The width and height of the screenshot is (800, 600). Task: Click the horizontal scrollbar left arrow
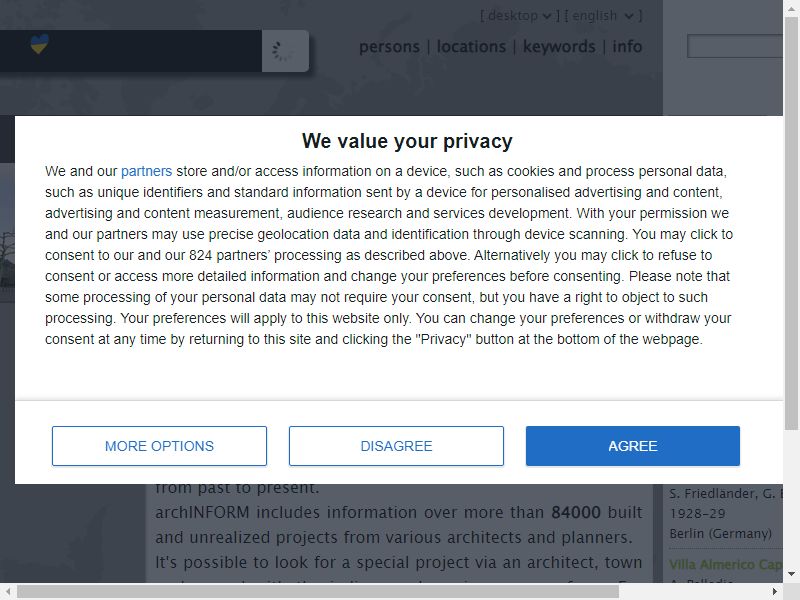click(8, 591)
